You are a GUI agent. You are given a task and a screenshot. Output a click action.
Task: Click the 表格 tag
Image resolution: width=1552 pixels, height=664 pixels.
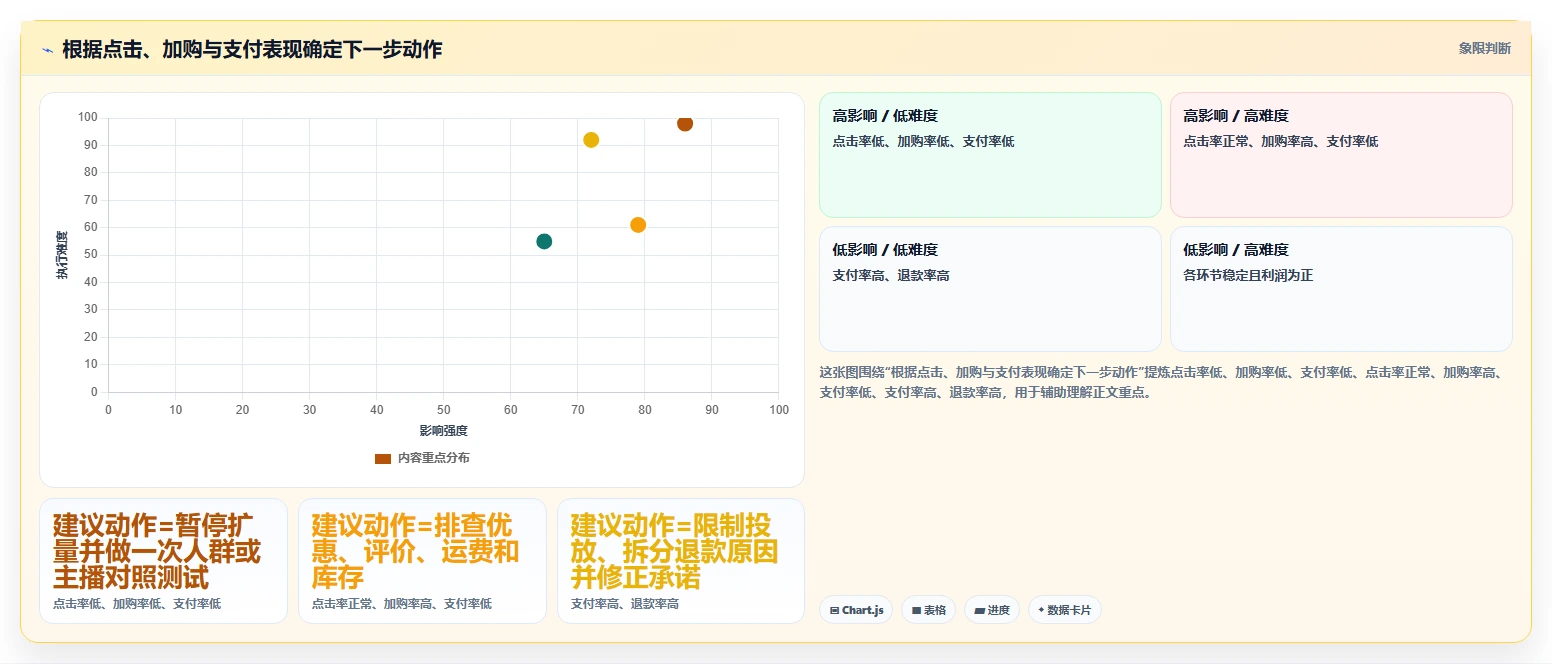pyautogui.click(x=928, y=610)
